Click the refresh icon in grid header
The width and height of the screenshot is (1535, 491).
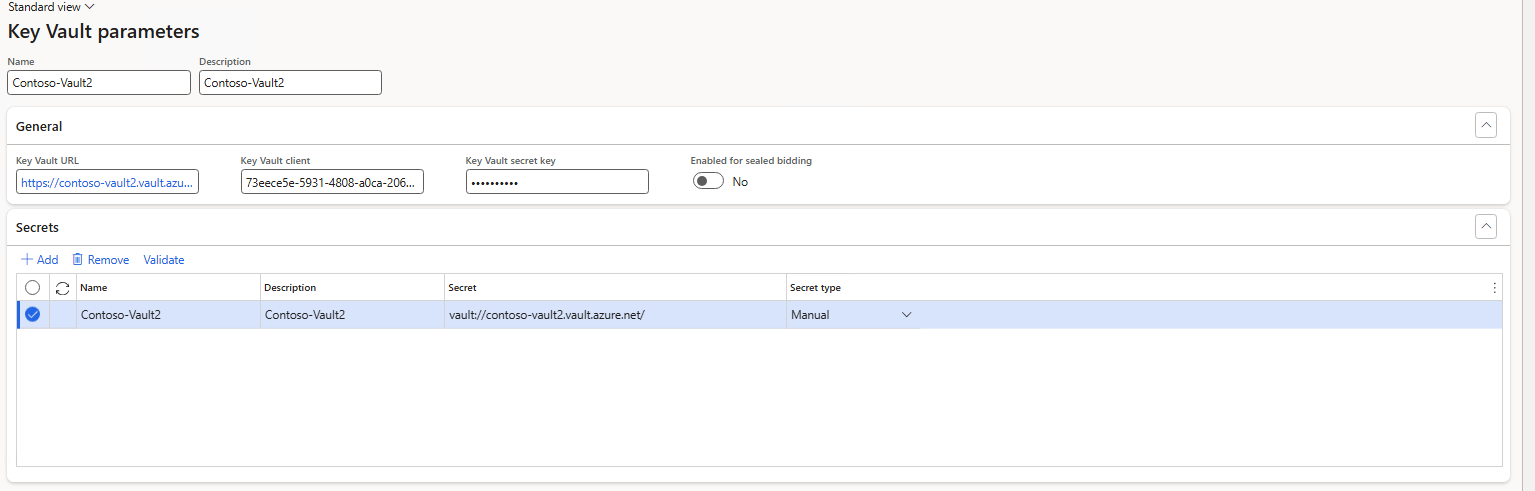click(62, 288)
